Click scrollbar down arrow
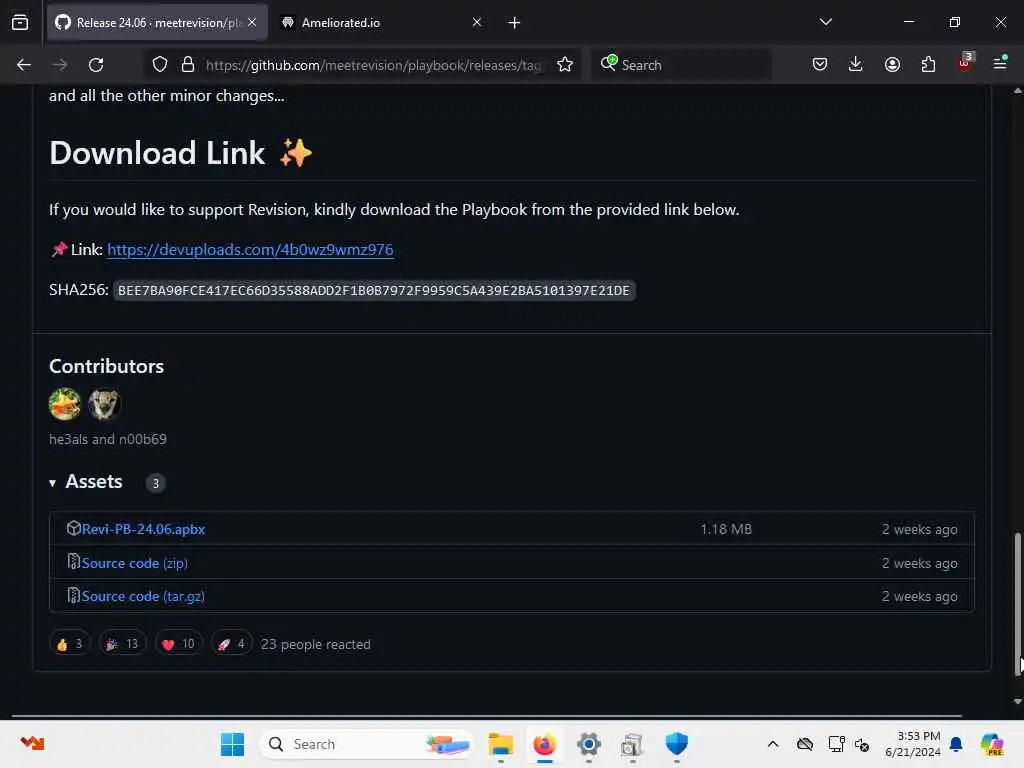 click(1017, 701)
